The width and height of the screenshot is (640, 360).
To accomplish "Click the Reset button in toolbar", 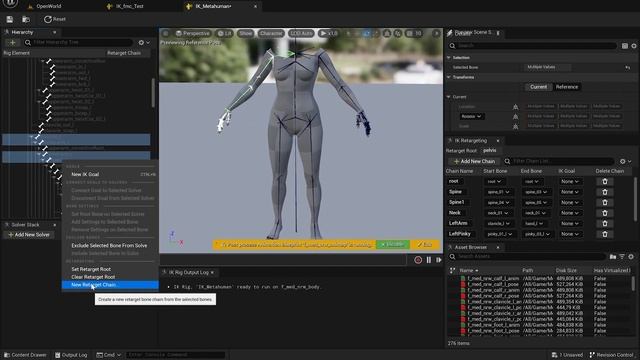I will click(55, 19).
